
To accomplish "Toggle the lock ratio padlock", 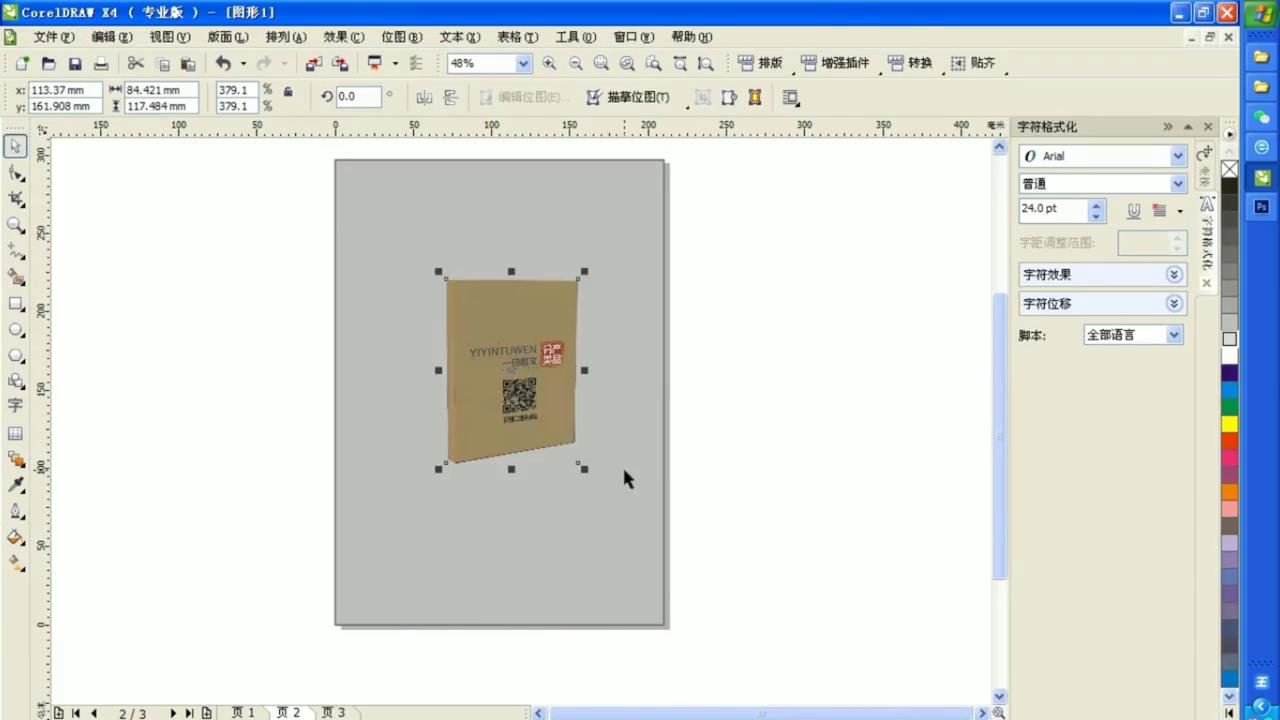I will pos(288,92).
